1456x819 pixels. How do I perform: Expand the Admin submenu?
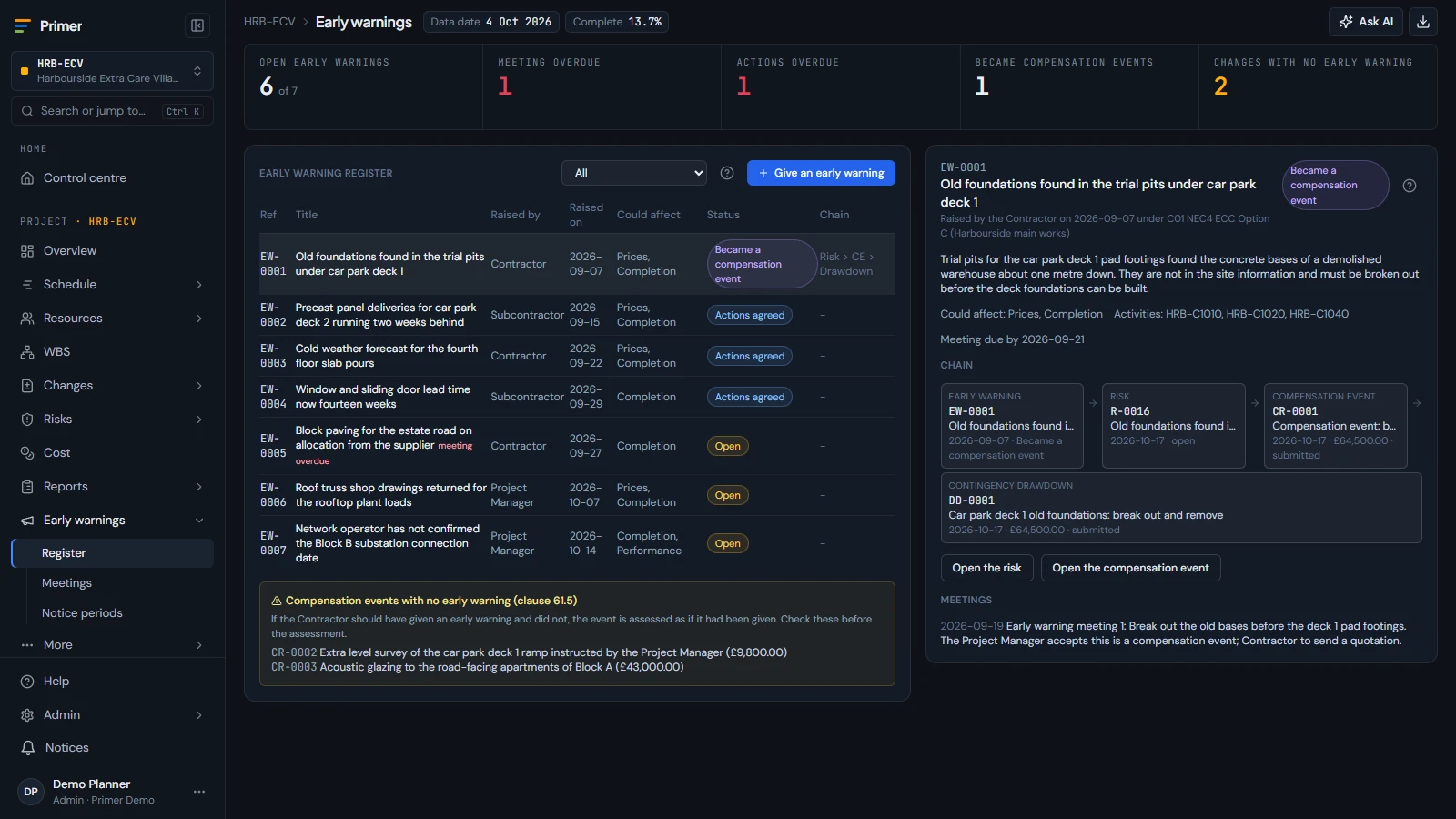[x=199, y=715]
